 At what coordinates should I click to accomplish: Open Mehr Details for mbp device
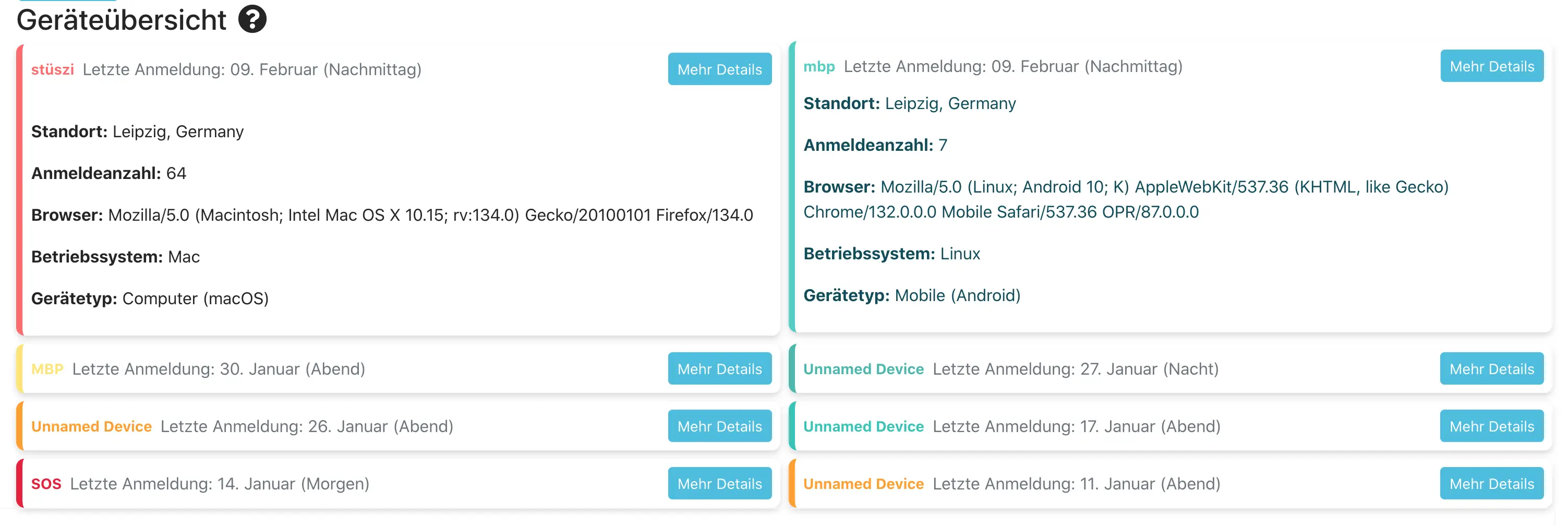(x=1491, y=66)
